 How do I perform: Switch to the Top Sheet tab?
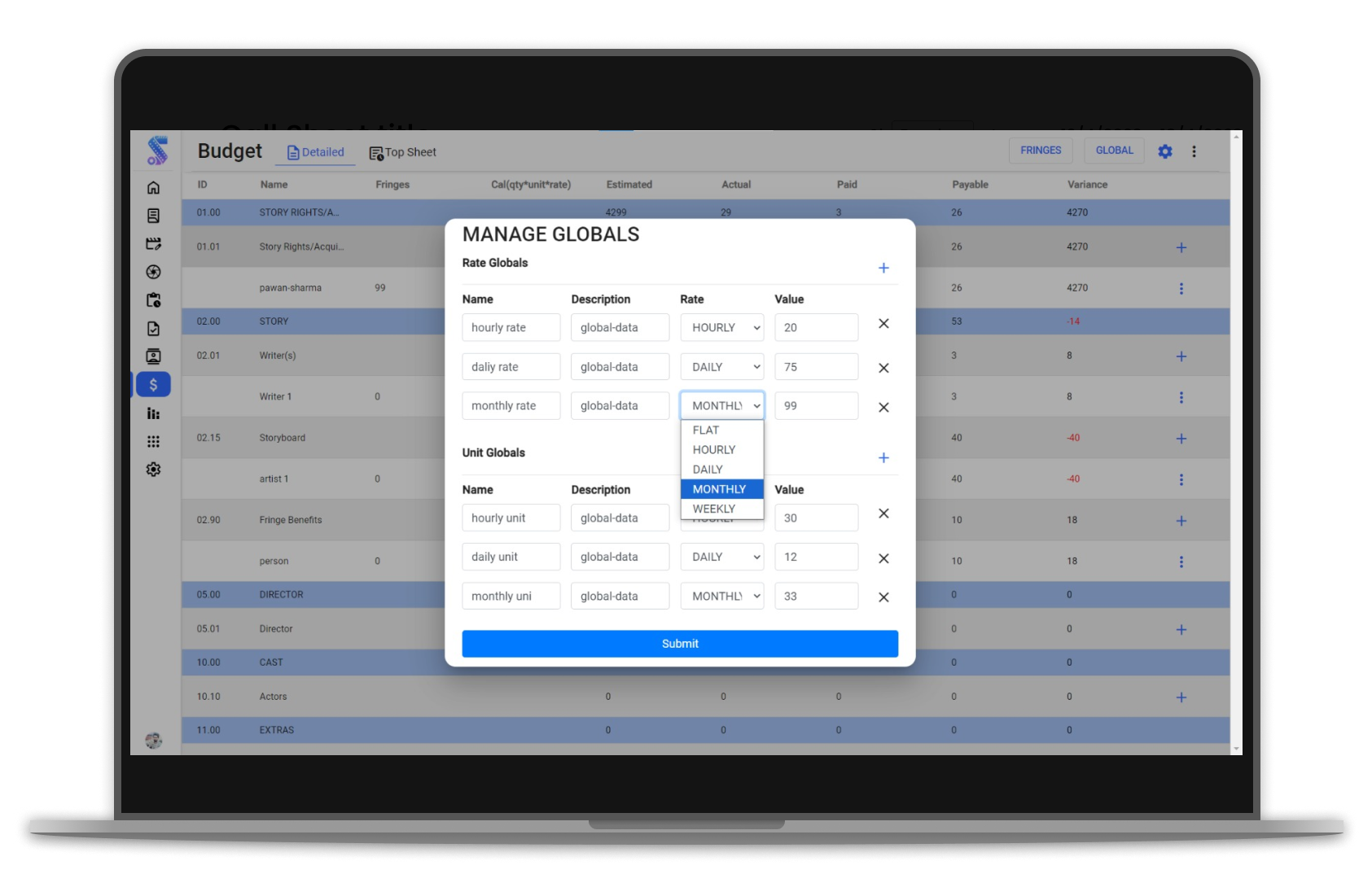tap(402, 152)
